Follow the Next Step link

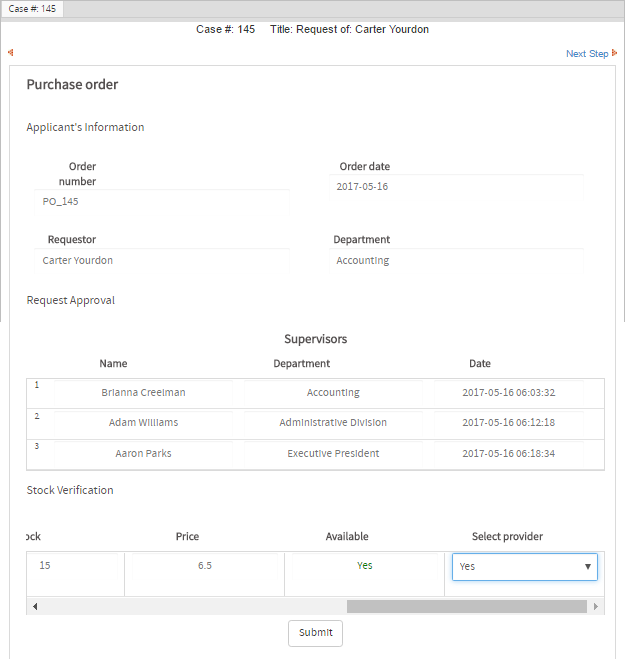(x=586, y=54)
